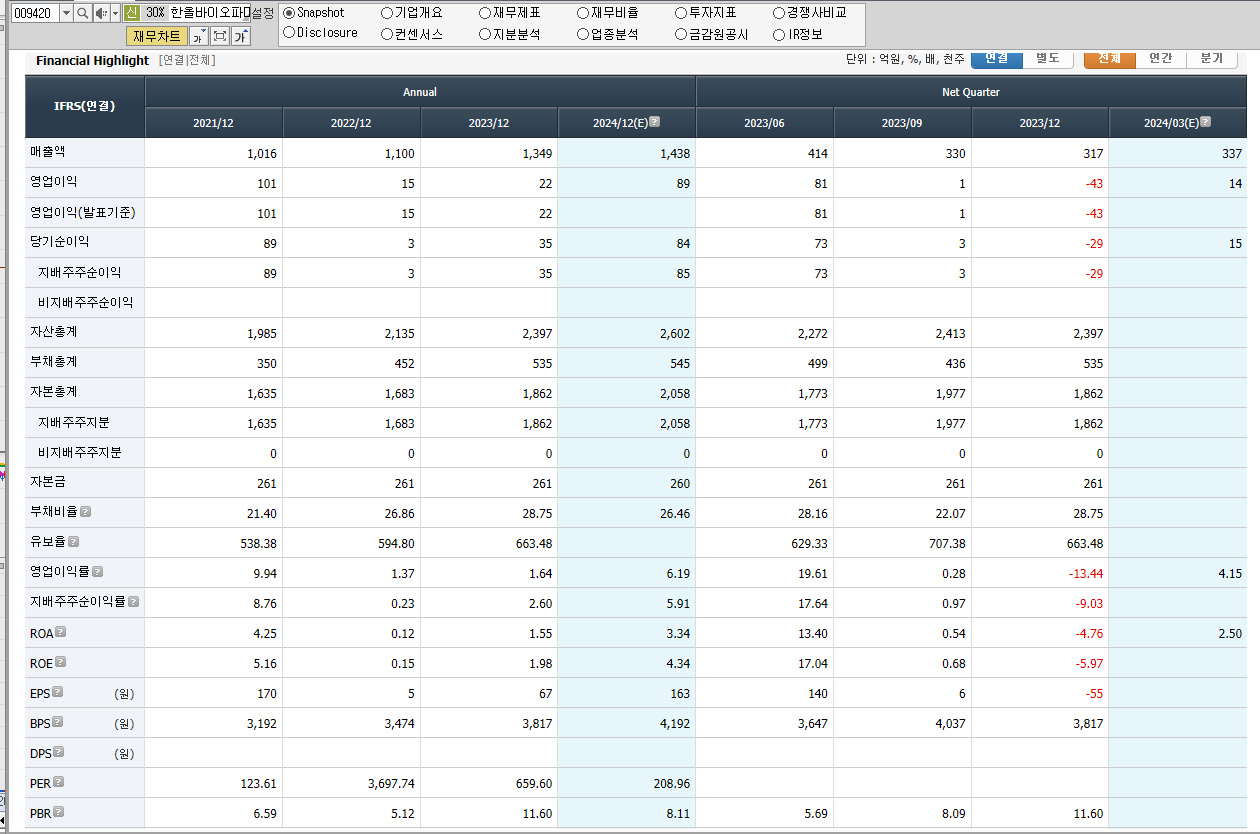Image resolution: width=1260 pixels, height=834 pixels.
Task: Click the 009420 stock code input field
Action: click(35, 13)
